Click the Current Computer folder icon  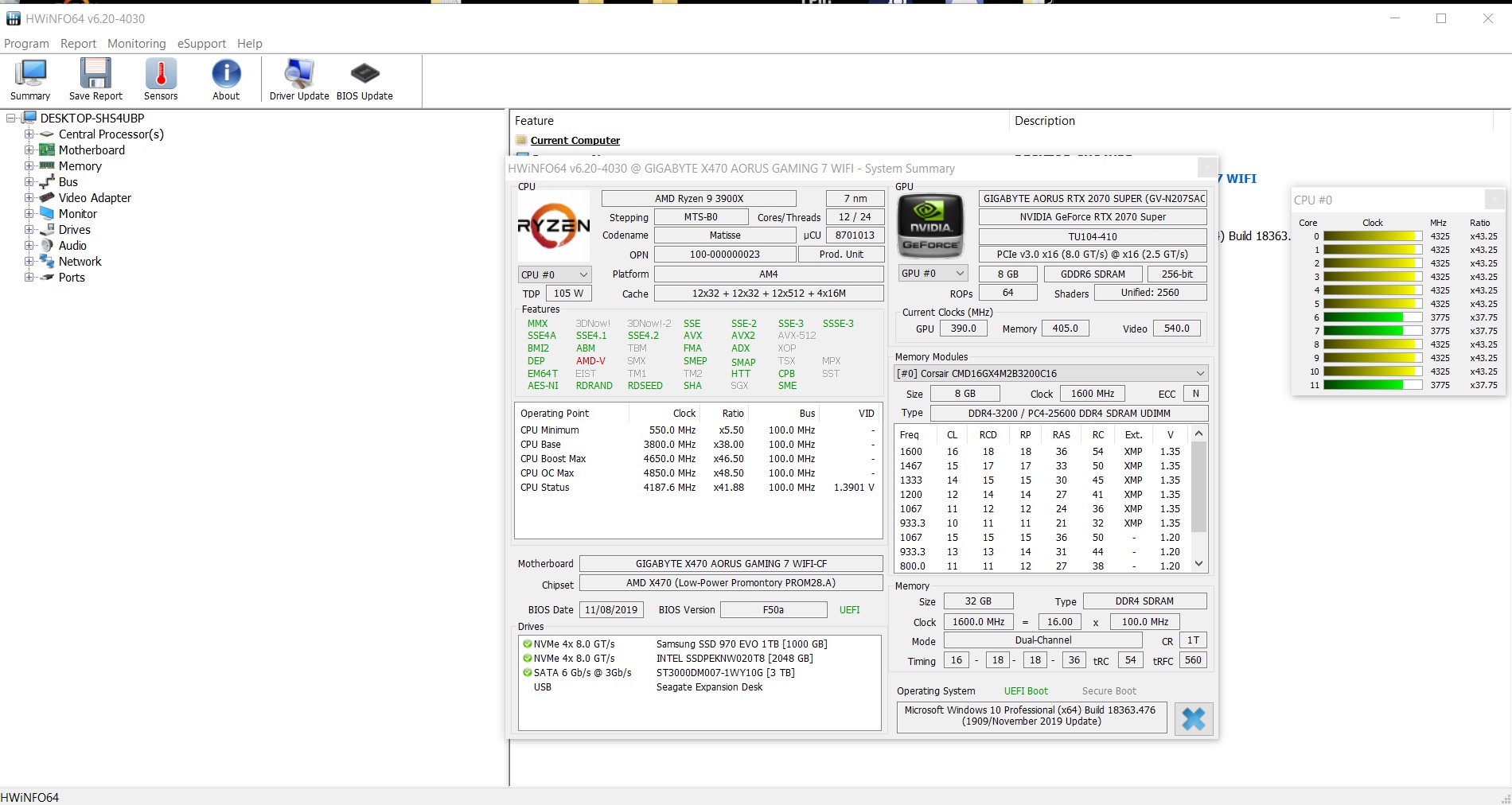coord(521,141)
